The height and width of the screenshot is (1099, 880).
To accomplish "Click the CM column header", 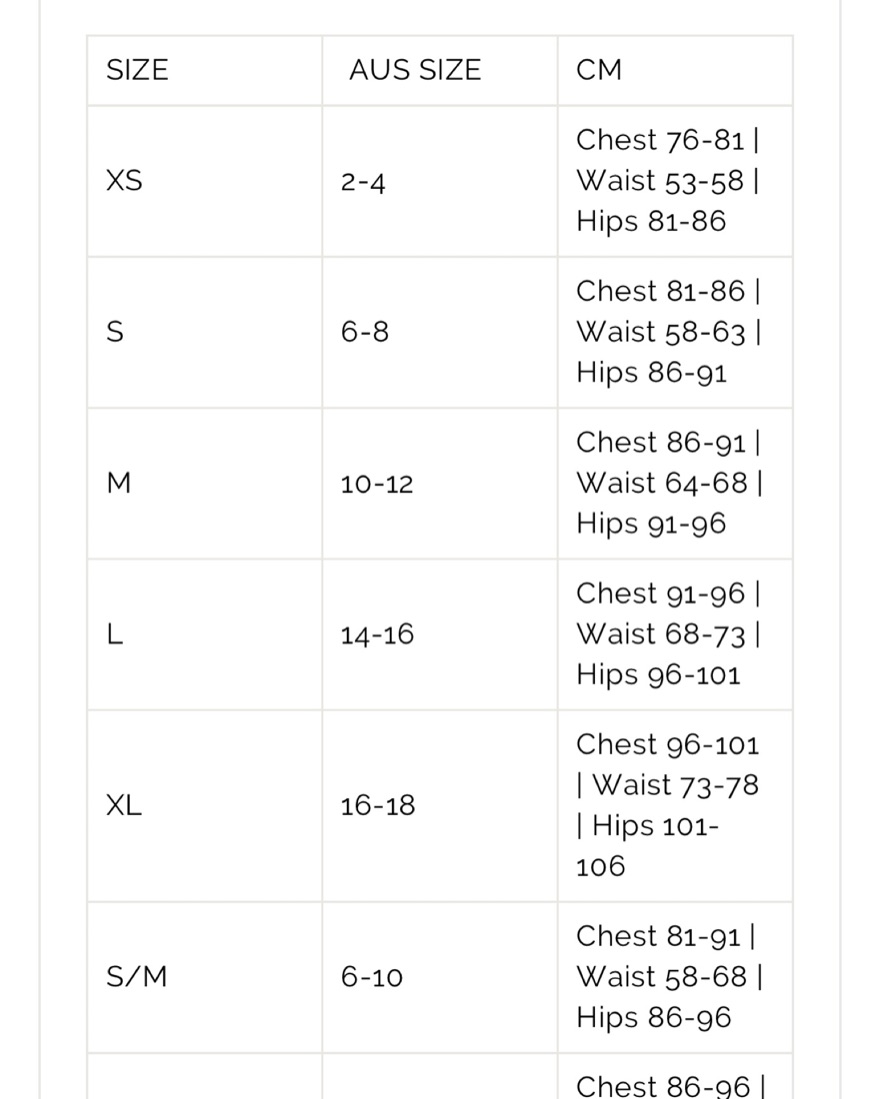I will point(675,70).
